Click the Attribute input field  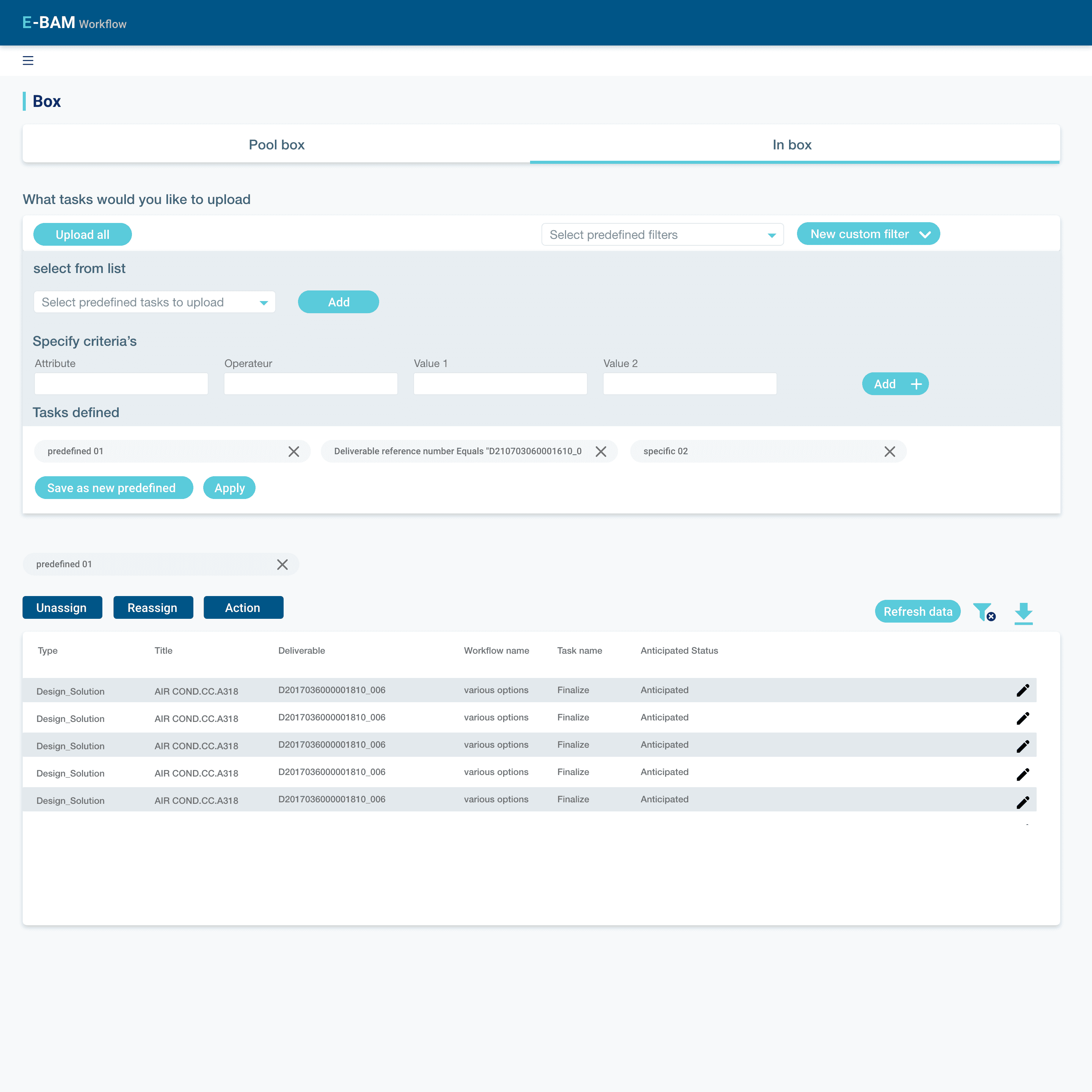click(x=121, y=383)
